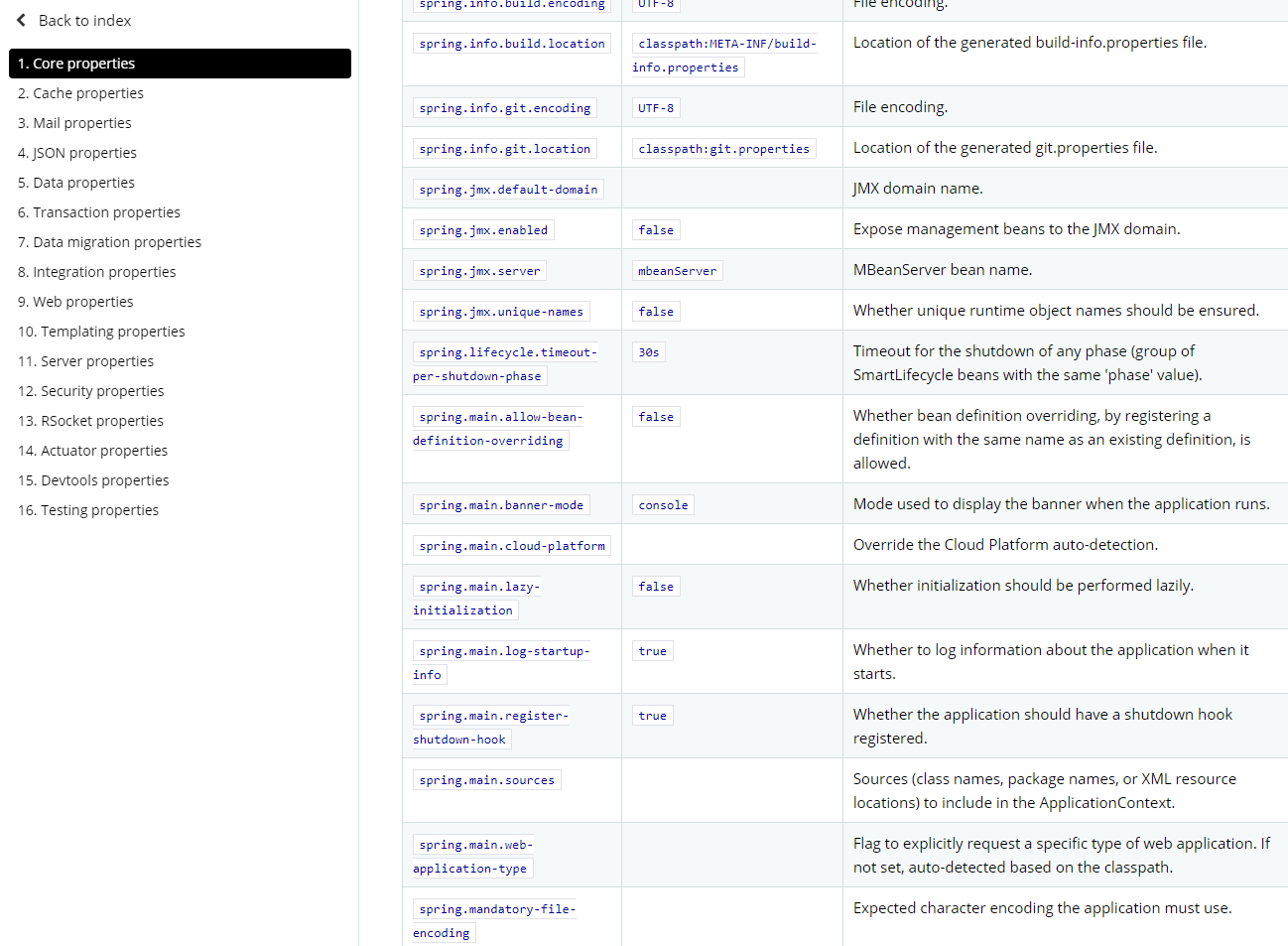The width and height of the screenshot is (1288, 946).
Task: Navigate to Templating properties
Action: [x=101, y=332]
